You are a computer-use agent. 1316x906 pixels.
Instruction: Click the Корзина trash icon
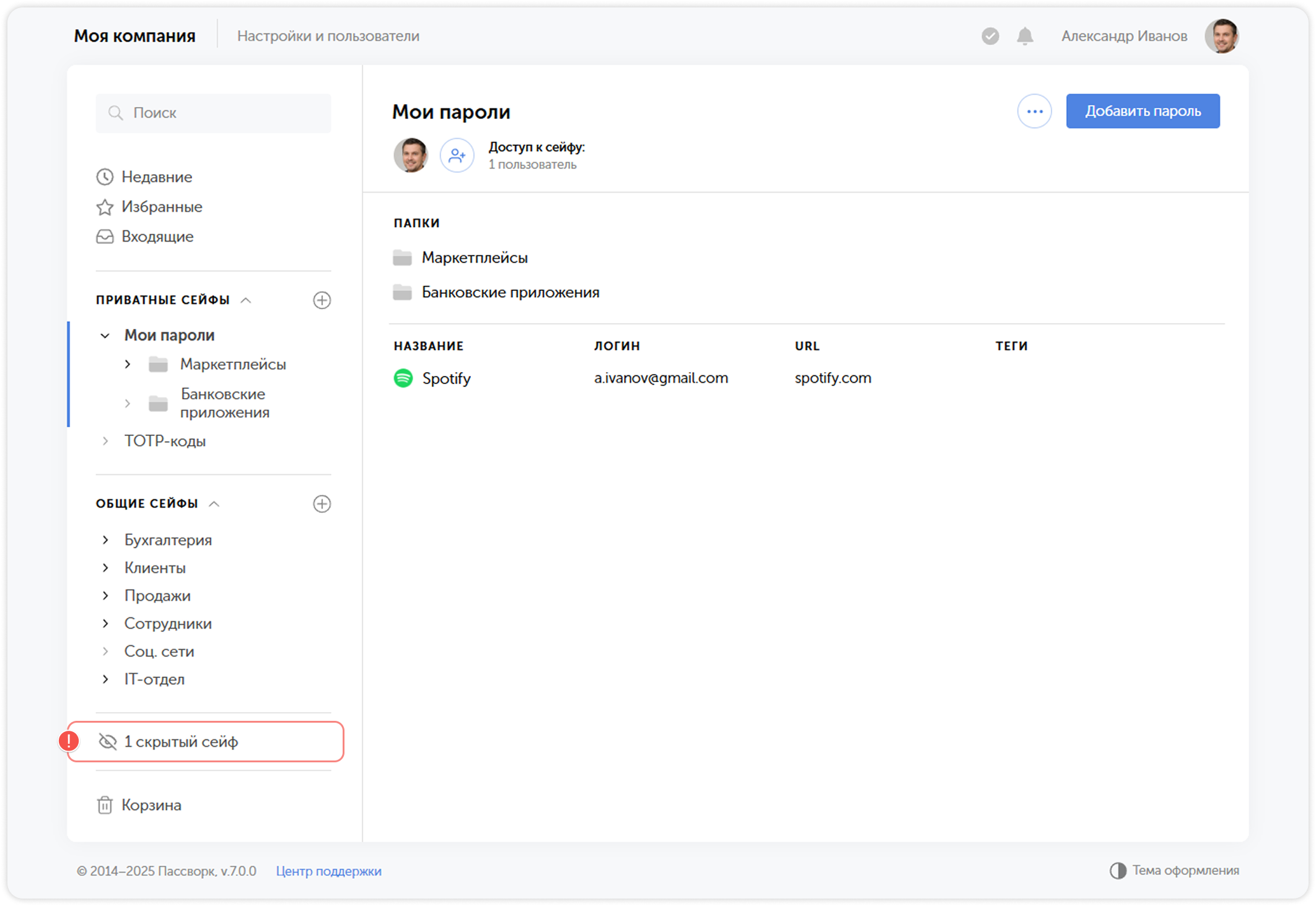(x=105, y=805)
